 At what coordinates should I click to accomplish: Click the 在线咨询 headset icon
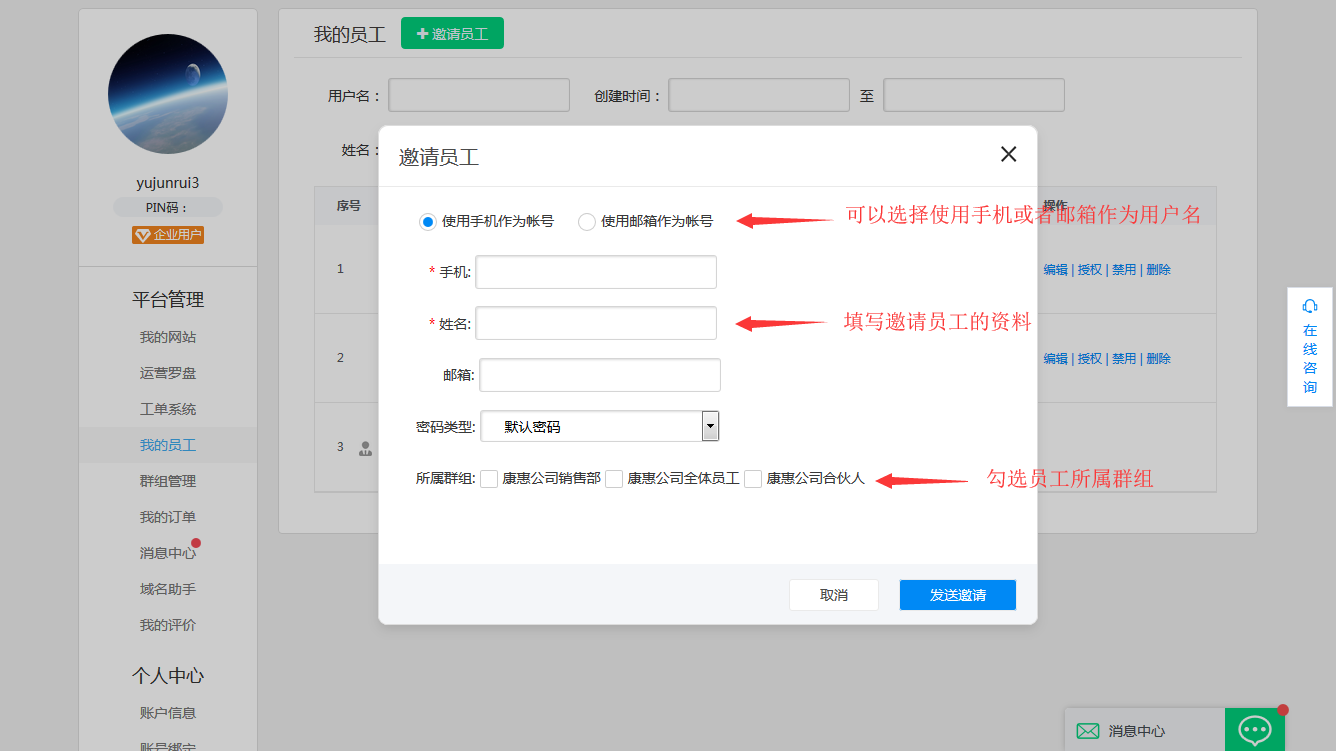[1309, 306]
